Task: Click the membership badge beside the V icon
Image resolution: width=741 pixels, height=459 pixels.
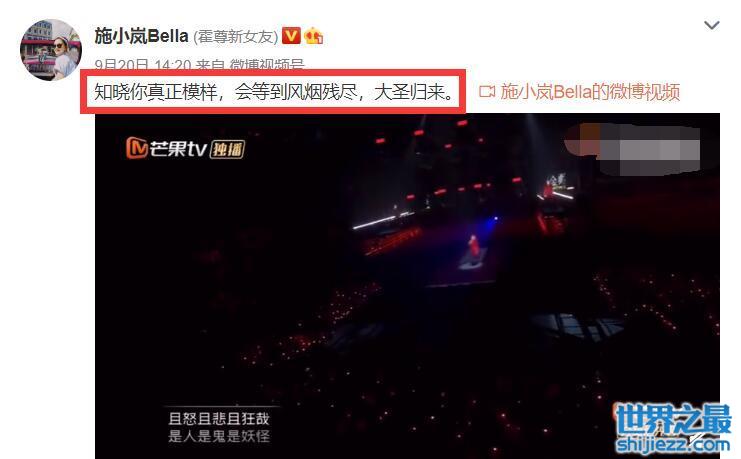Action: coord(314,35)
